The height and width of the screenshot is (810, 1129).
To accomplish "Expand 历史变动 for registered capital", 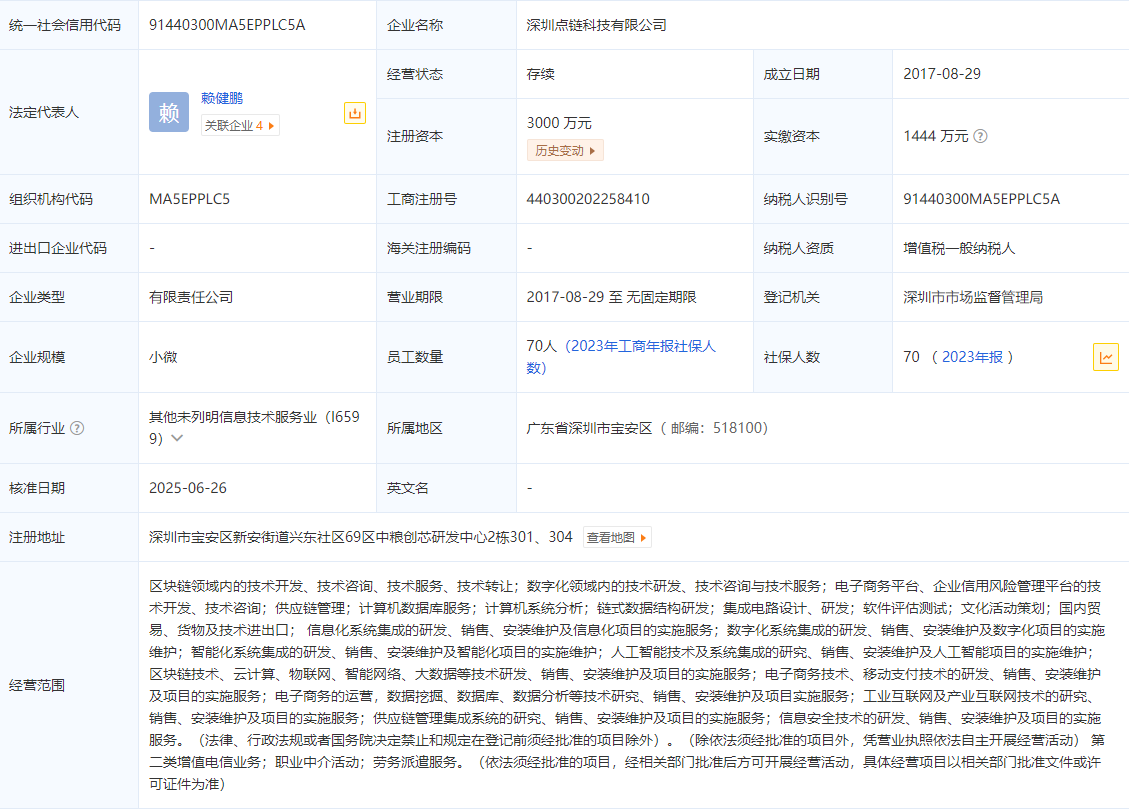I will click(565, 150).
